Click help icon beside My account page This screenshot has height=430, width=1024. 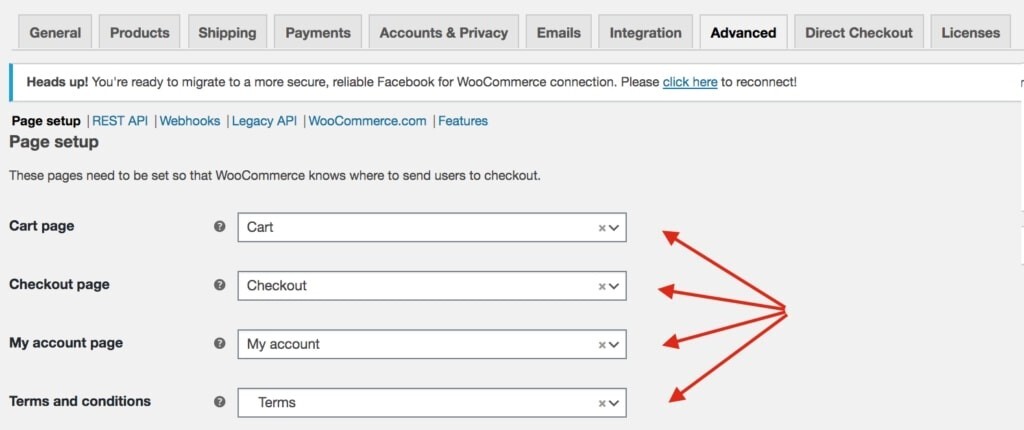click(220, 343)
